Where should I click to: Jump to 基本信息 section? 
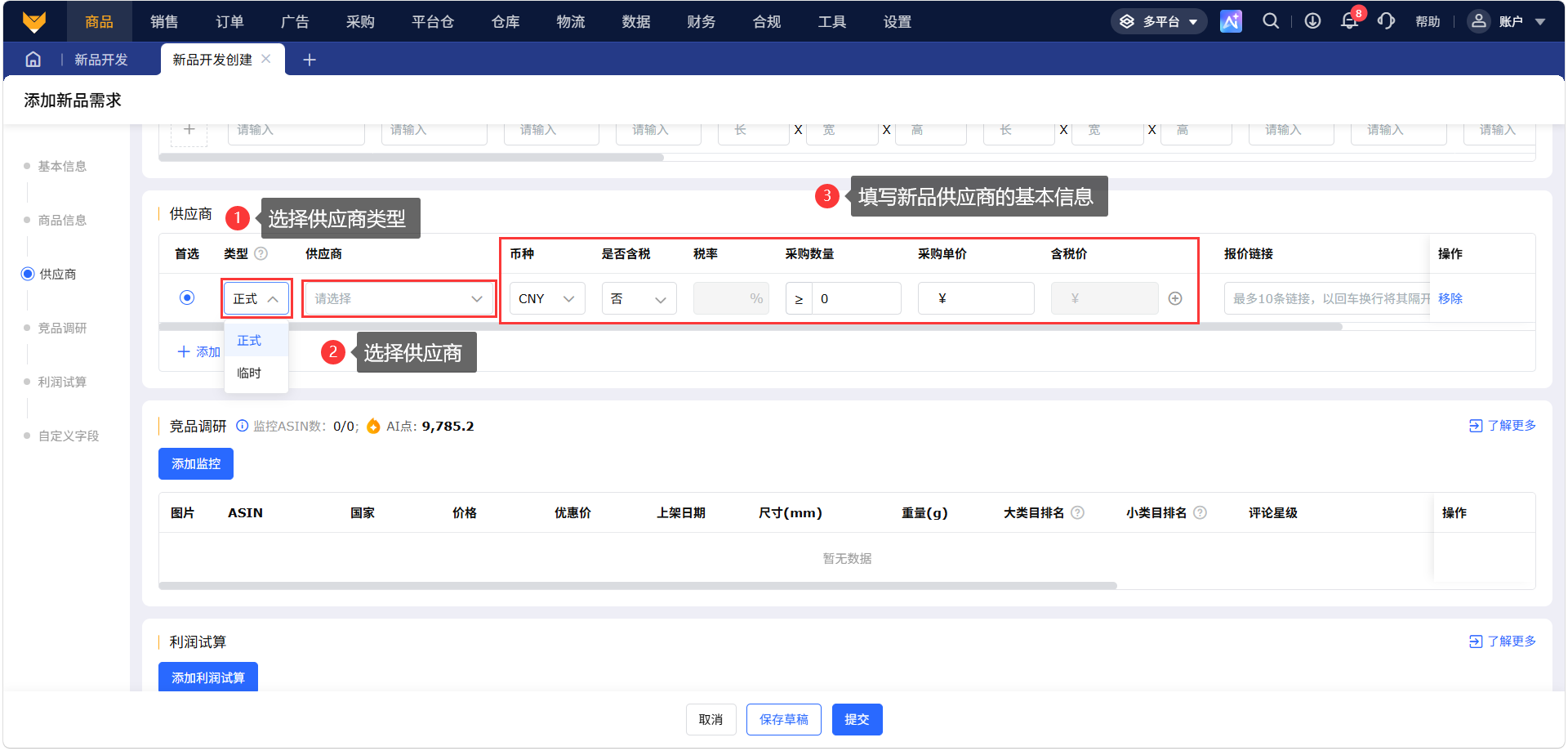62,166
